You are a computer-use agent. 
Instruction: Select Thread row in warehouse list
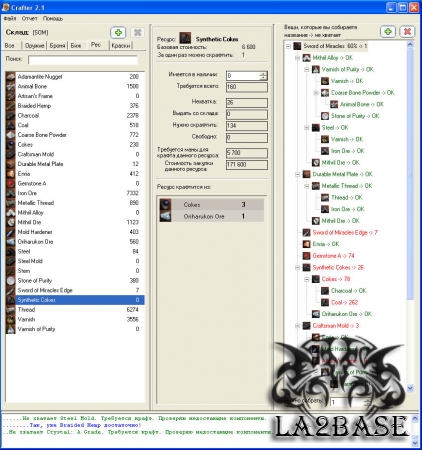click(x=75, y=310)
